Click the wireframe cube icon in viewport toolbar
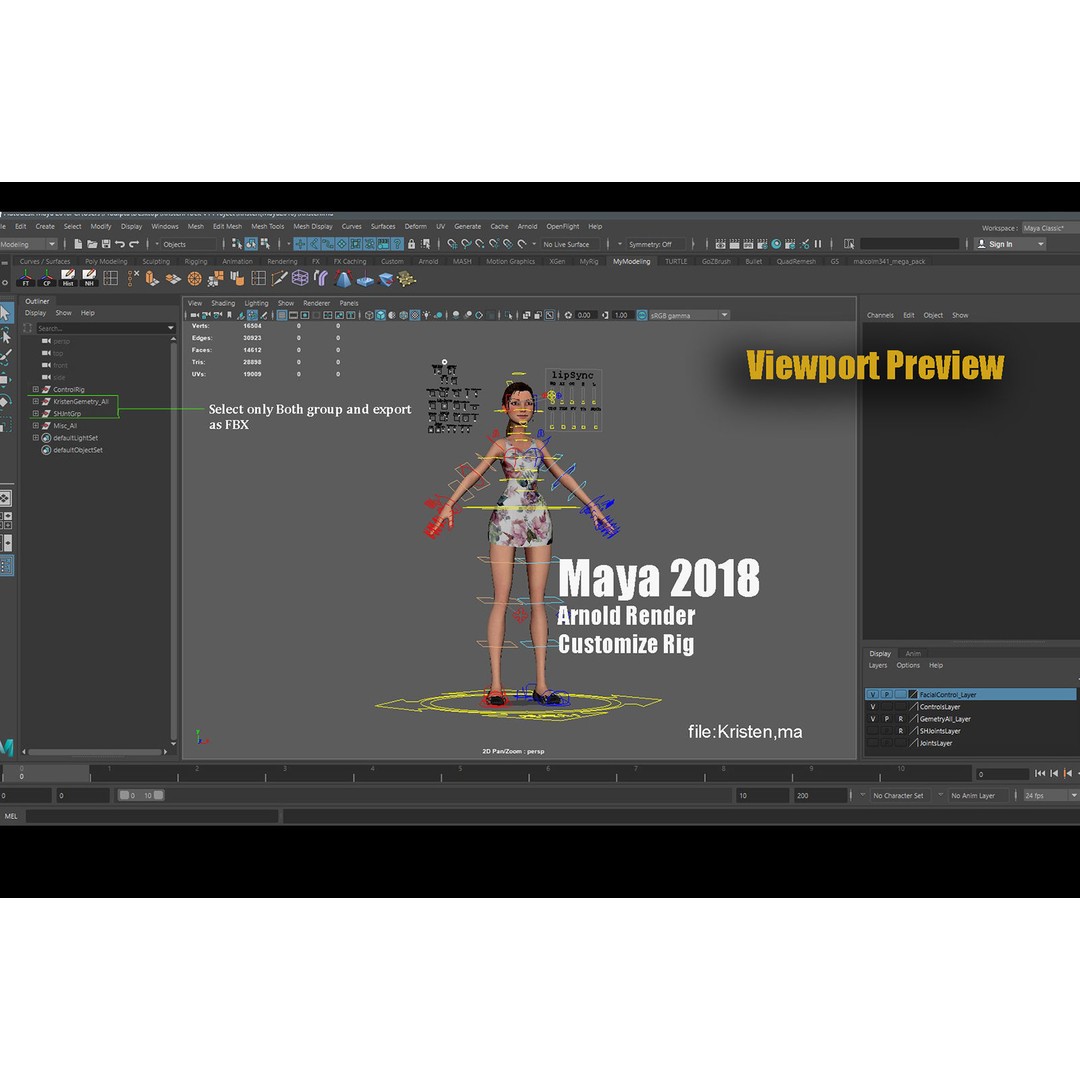Screen dimensions: 1080x1080 coord(369,315)
